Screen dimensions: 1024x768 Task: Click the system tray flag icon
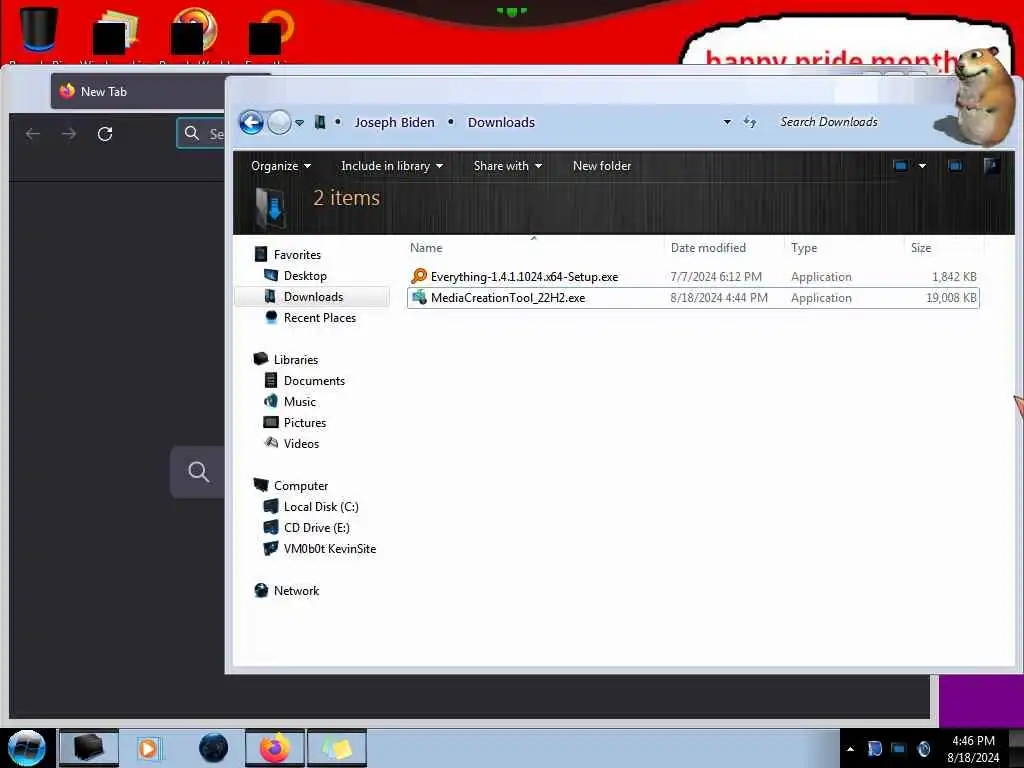click(874, 749)
